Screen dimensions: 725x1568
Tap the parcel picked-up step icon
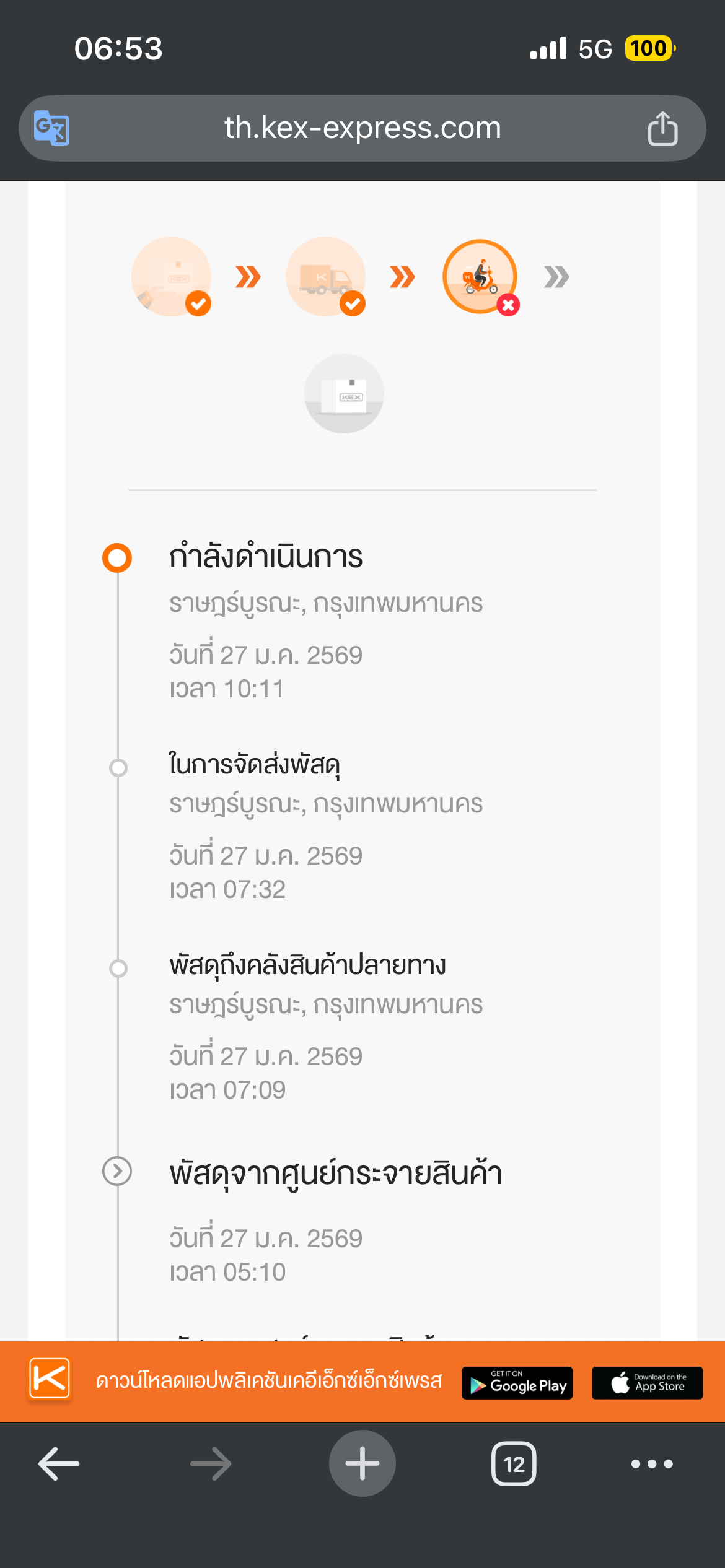tap(171, 276)
